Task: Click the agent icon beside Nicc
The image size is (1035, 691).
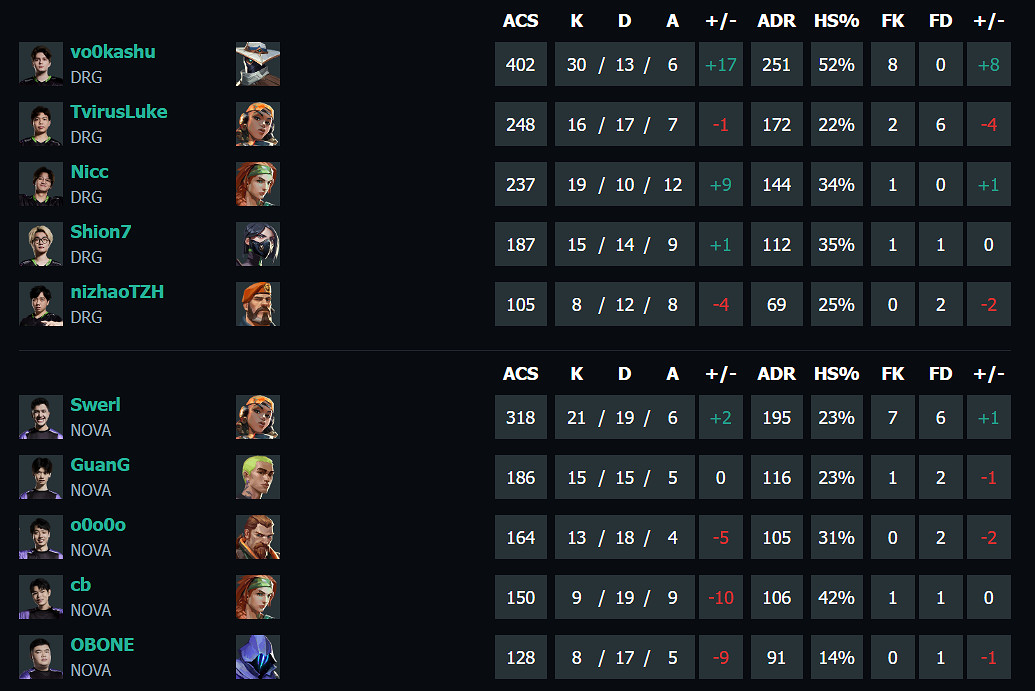Action: [x=258, y=185]
